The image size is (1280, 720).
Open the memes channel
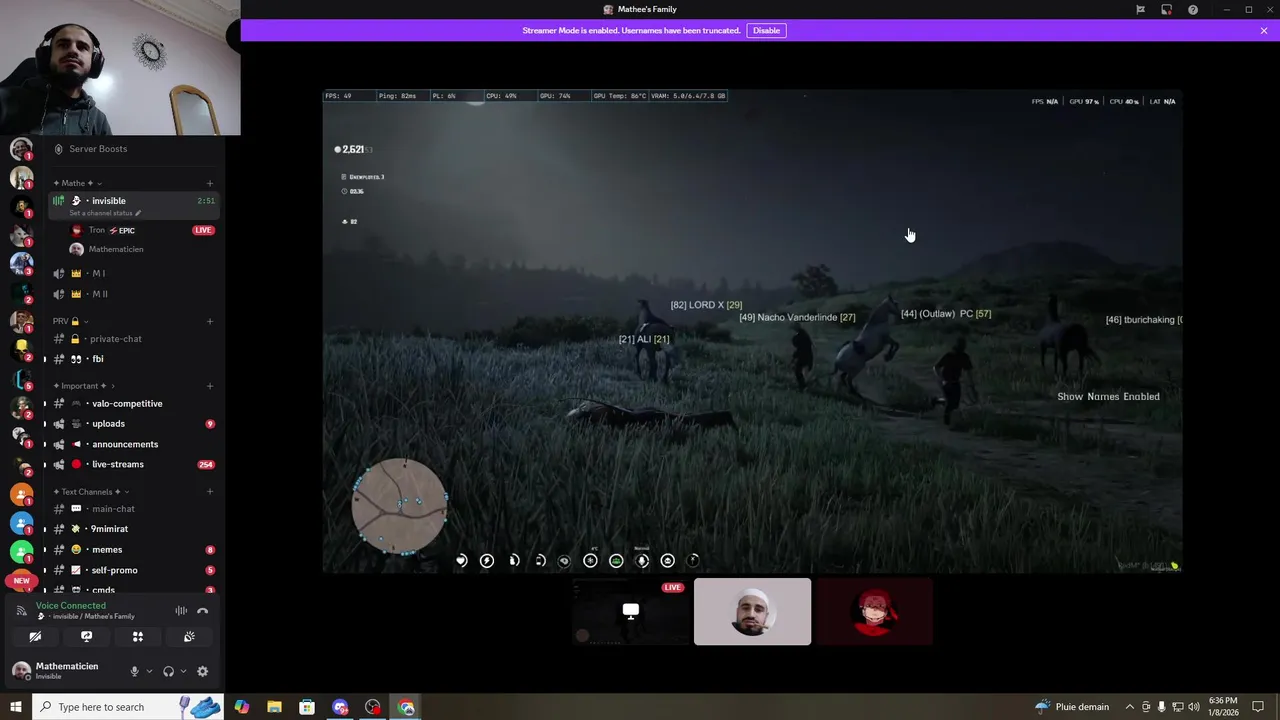133,550
